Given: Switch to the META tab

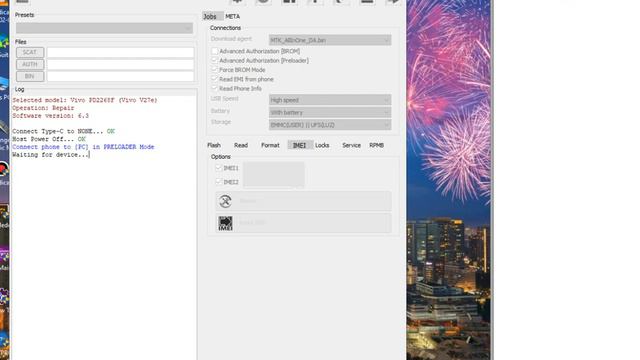Looking at the screenshot, I should (x=233, y=16).
